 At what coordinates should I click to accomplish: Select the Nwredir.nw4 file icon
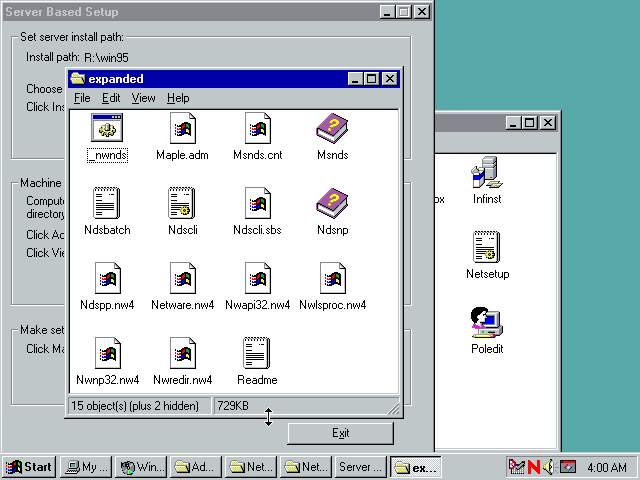point(182,353)
